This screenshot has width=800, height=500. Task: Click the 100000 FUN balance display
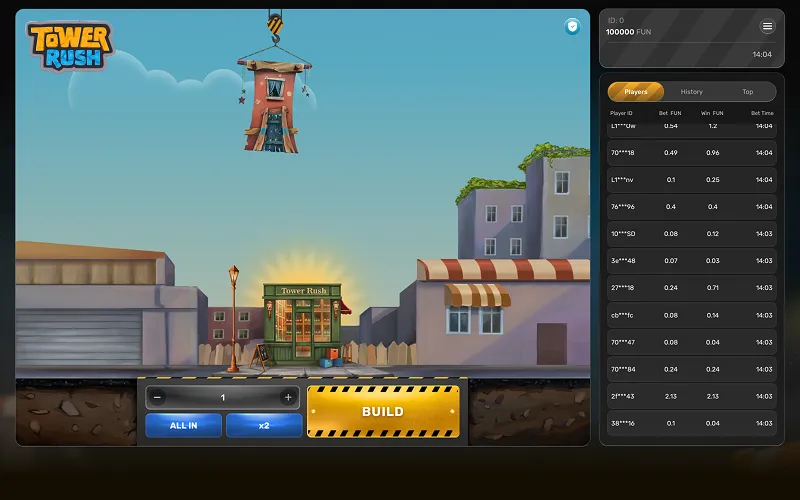(x=628, y=32)
